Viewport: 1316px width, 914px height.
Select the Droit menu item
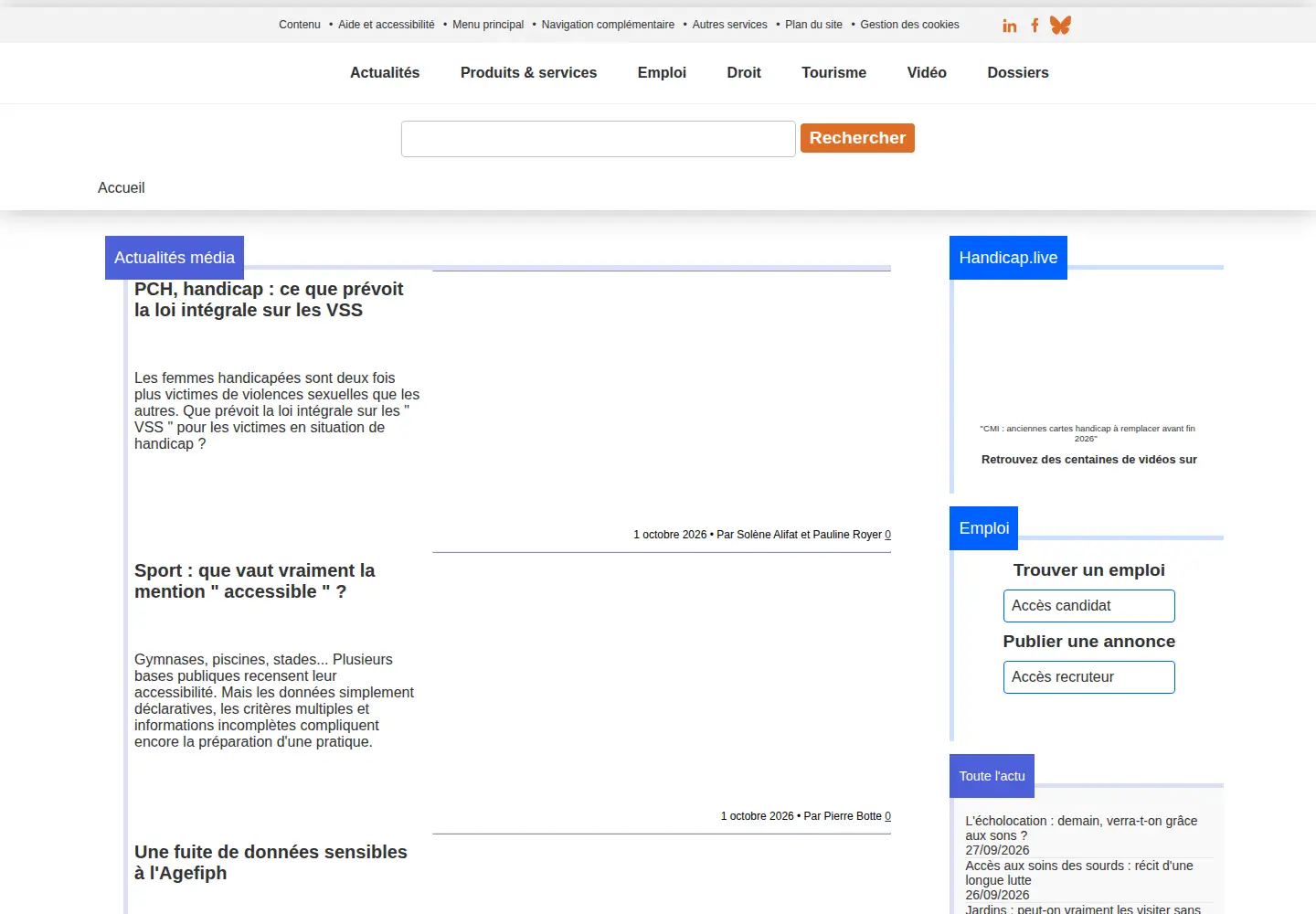pos(744,73)
